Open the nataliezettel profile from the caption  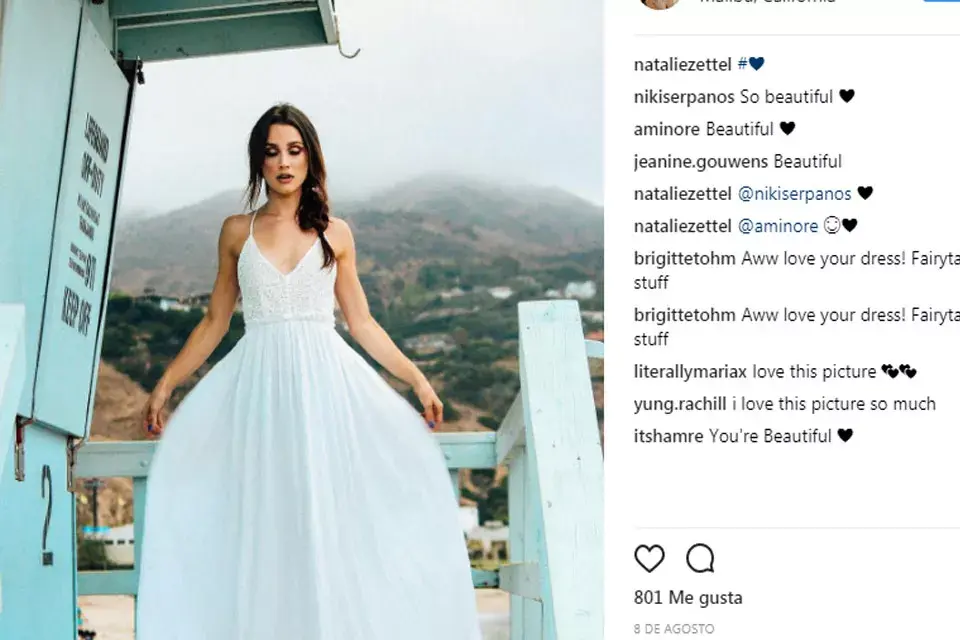[x=683, y=64]
